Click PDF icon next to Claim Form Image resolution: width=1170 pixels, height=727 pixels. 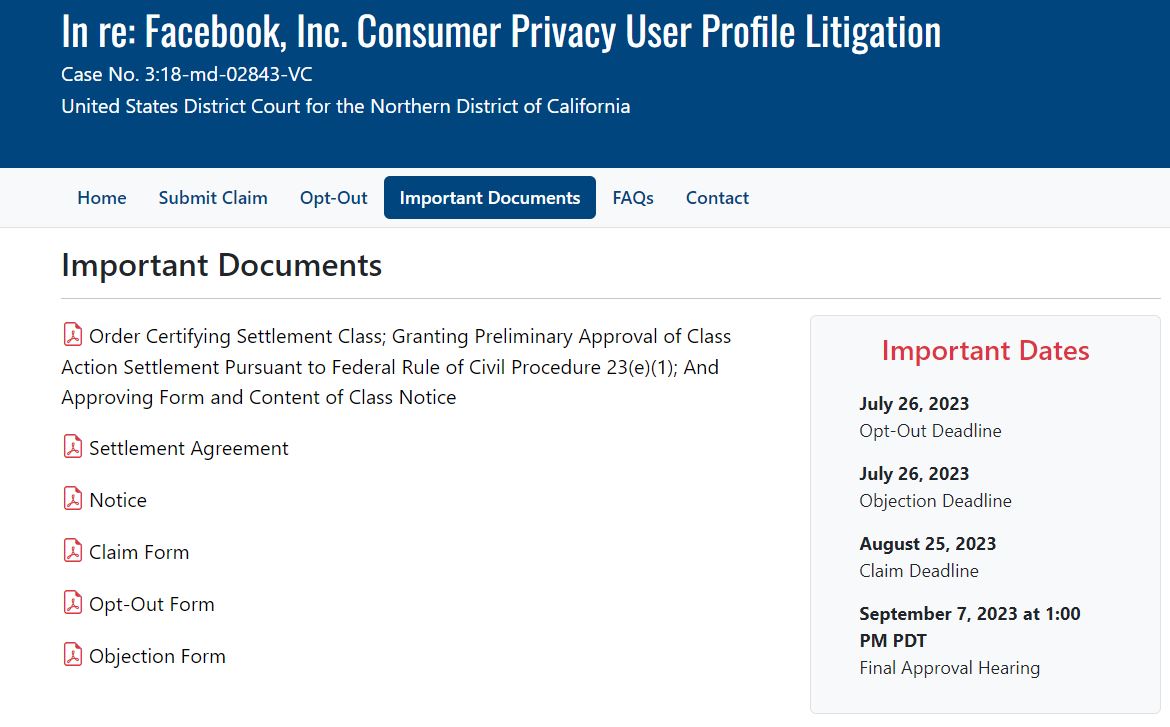click(x=72, y=551)
